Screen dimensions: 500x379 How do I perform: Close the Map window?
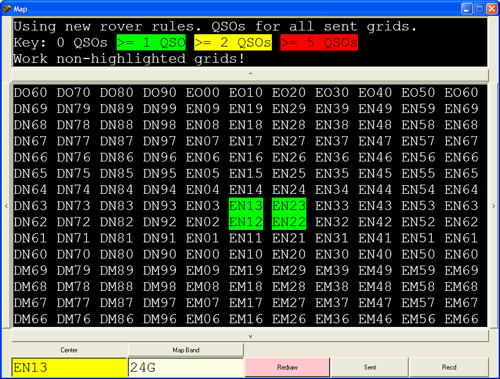492,9
